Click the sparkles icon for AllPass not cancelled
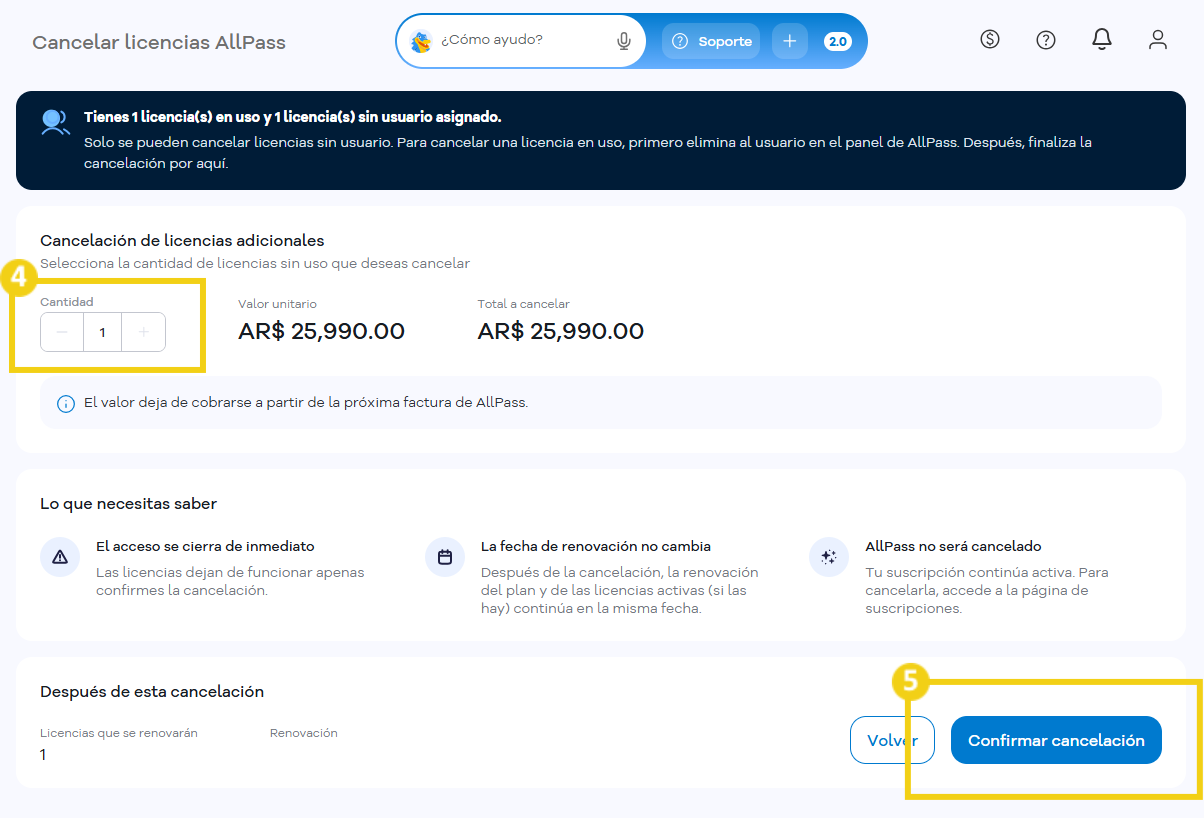The width and height of the screenshot is (1204, 818). click(x=829, y=557)
